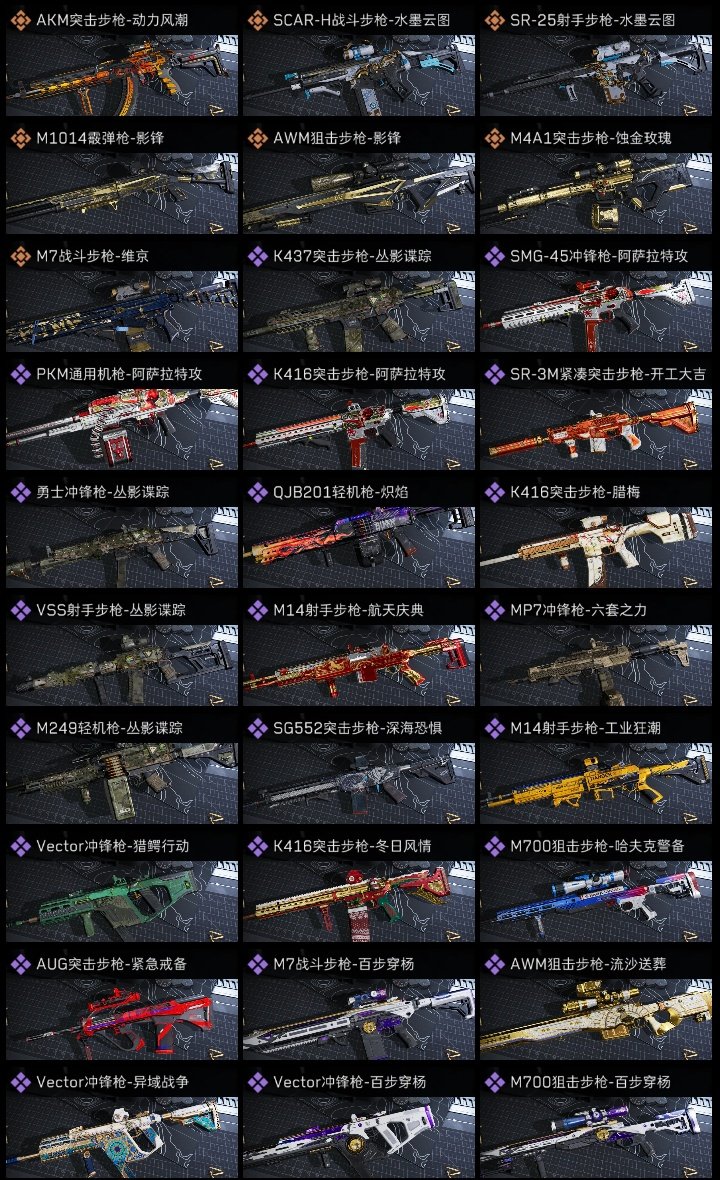Click the orange rarity icon beside SCAR-H战斗步枪-水墨云图
The width and height of the screenshot is (720, 1180).
[257, 20]
